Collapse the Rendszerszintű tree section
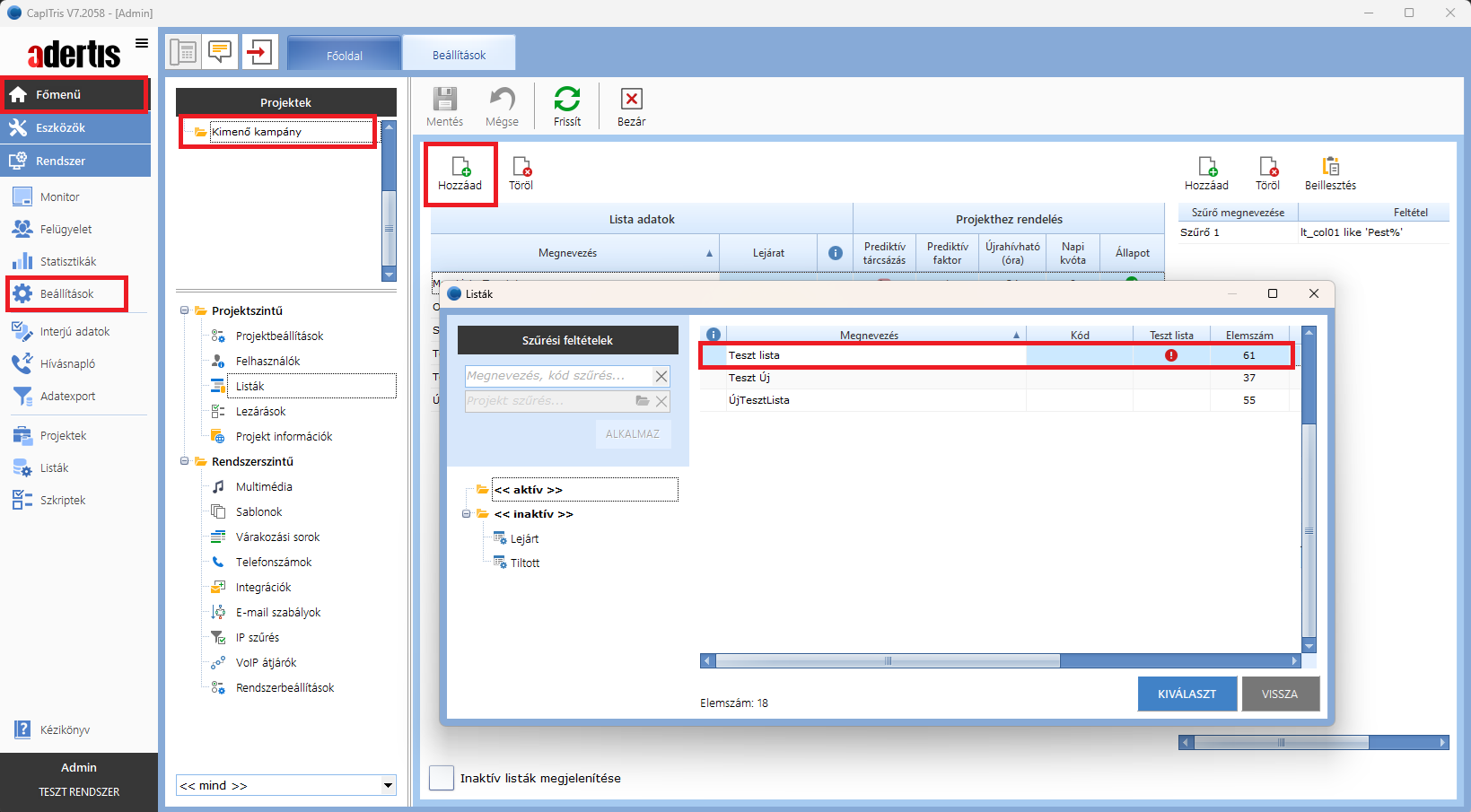The image size is (1471, 812). tap(185, 461)
